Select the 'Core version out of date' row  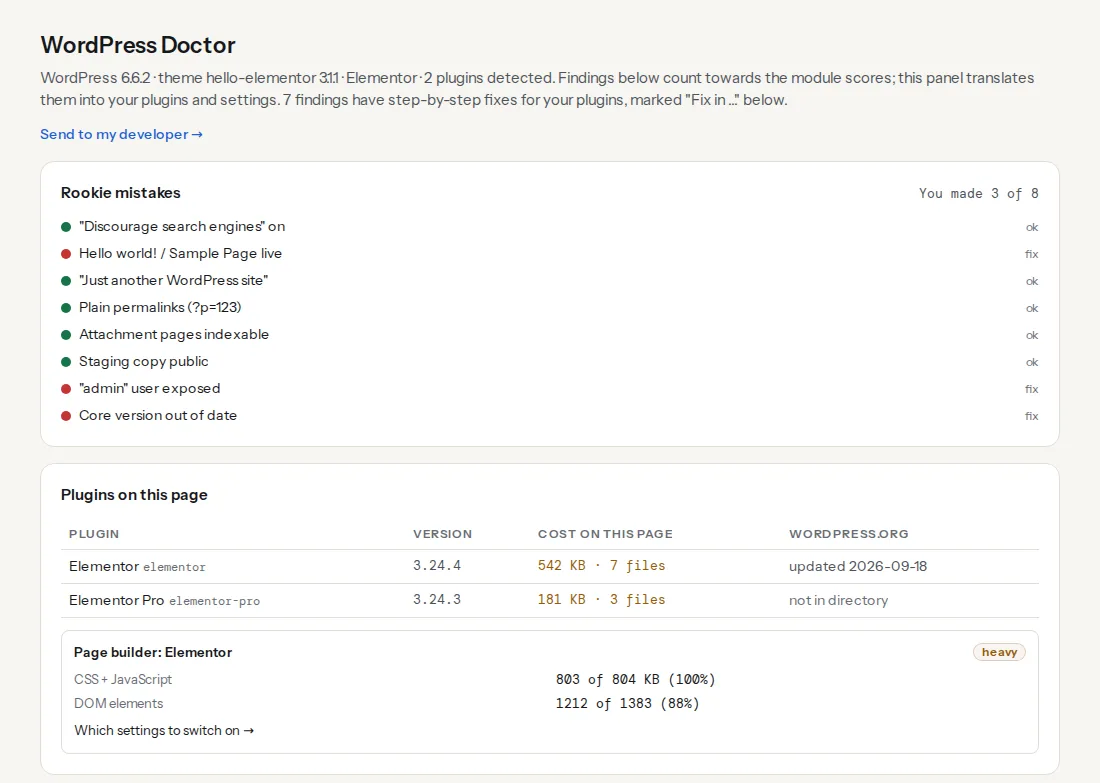tap(549, 415)
